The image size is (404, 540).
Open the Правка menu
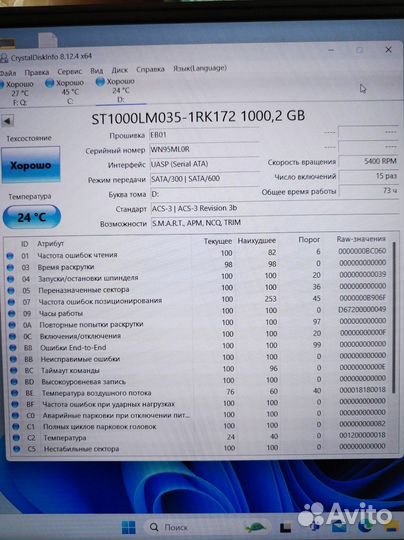click(37, 72)
